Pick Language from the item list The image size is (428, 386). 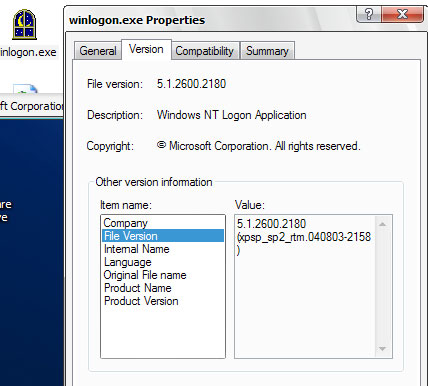[x=163, y=262]
